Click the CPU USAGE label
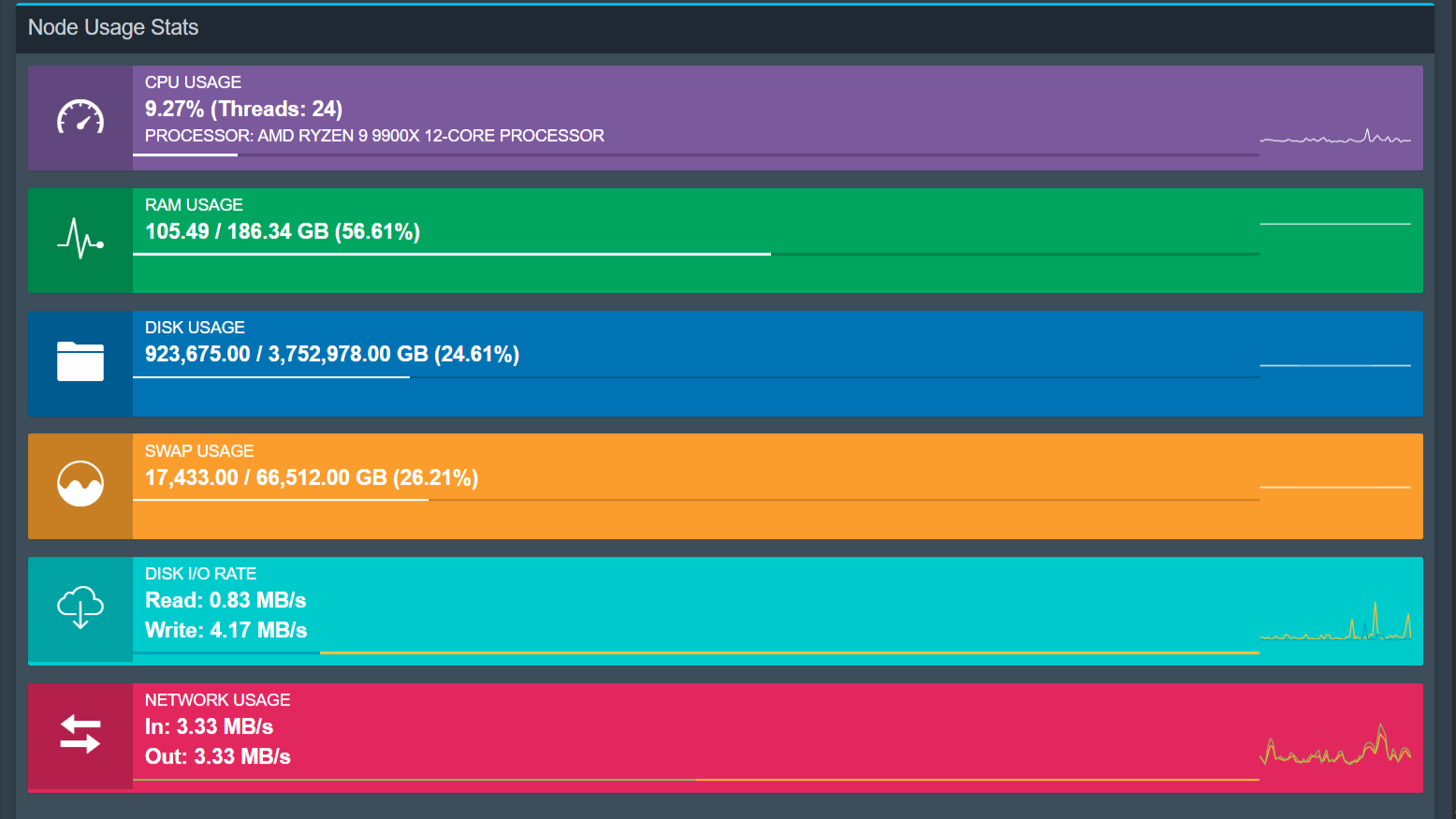The image size is (1456, 819). pos(193,82)
